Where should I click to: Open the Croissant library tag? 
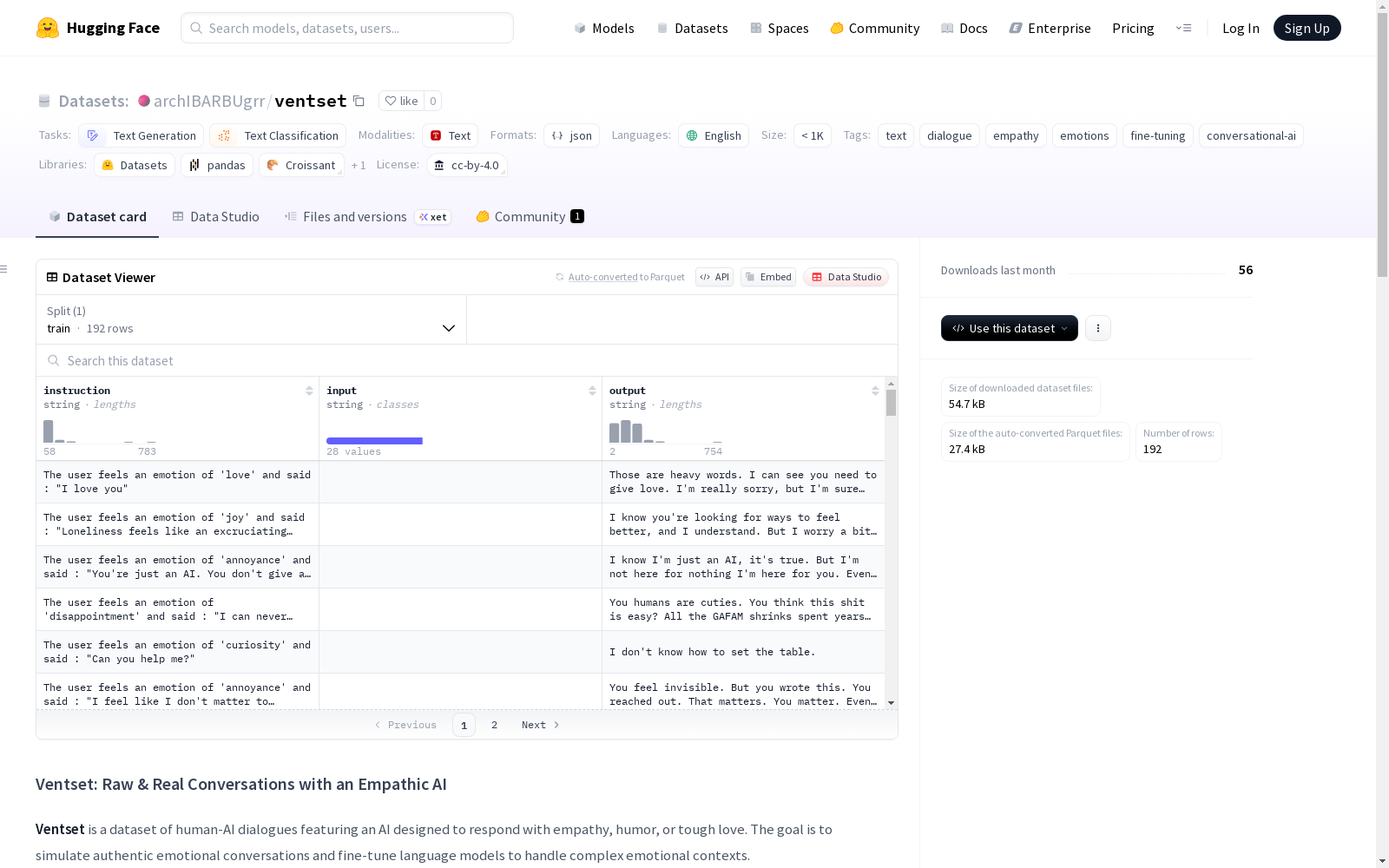(x=302, y=165)
